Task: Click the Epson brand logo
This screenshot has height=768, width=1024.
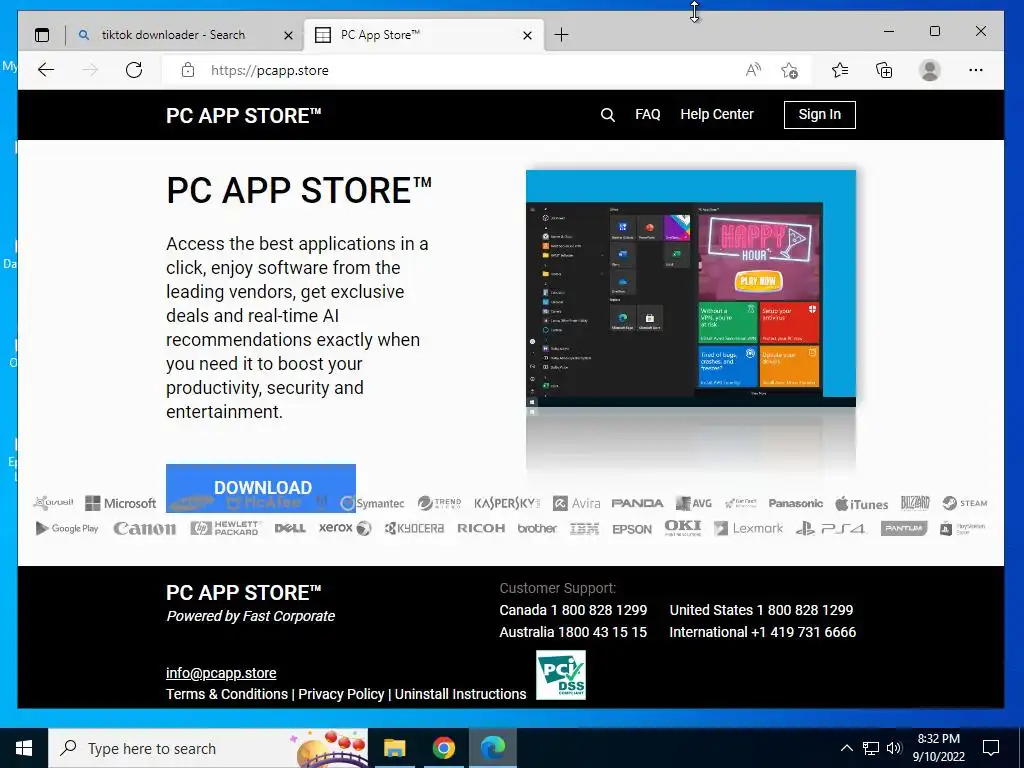Action: pos(632,529)
